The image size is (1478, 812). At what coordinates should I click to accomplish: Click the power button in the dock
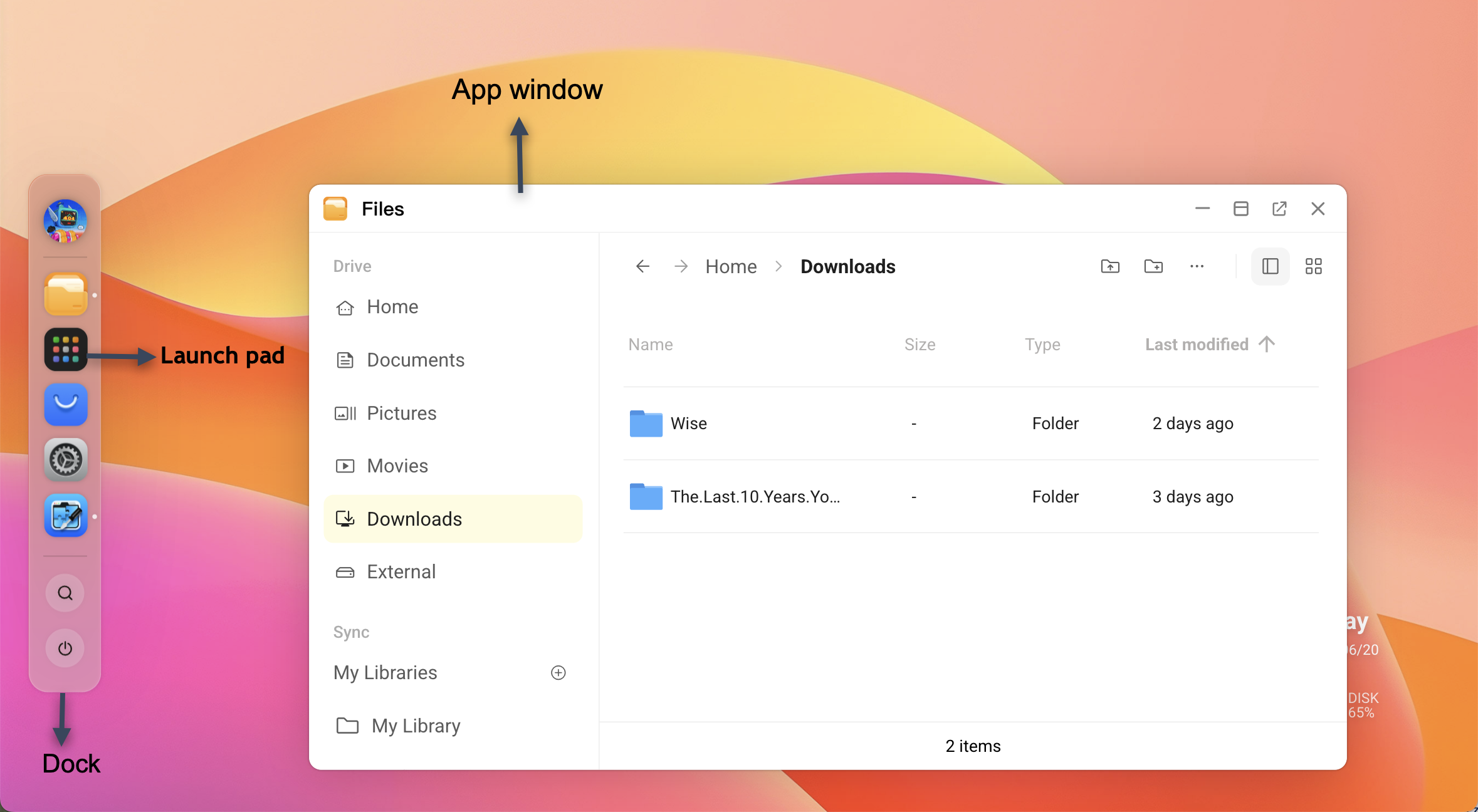pos(65,648)
